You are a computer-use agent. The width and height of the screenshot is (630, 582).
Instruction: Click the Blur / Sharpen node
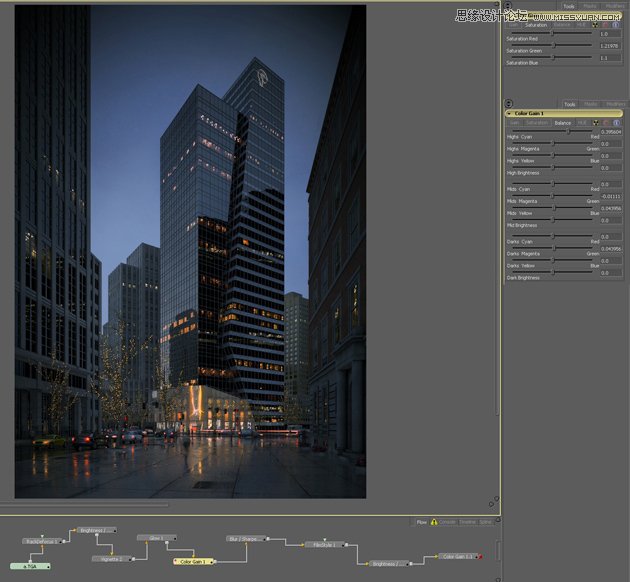(245, 538)
